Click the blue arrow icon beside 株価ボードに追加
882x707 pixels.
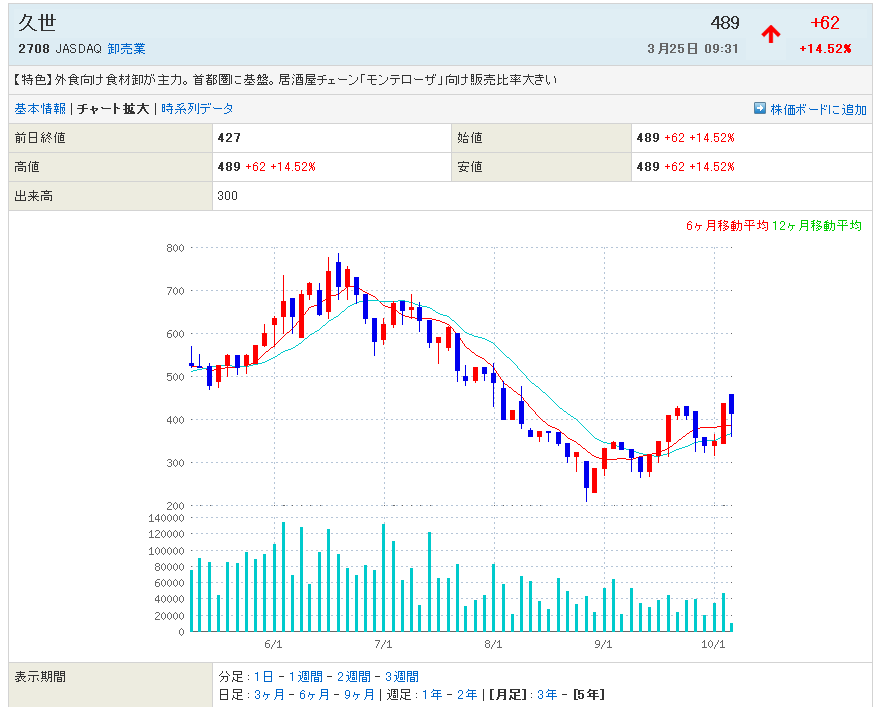(x=760, y=108)
